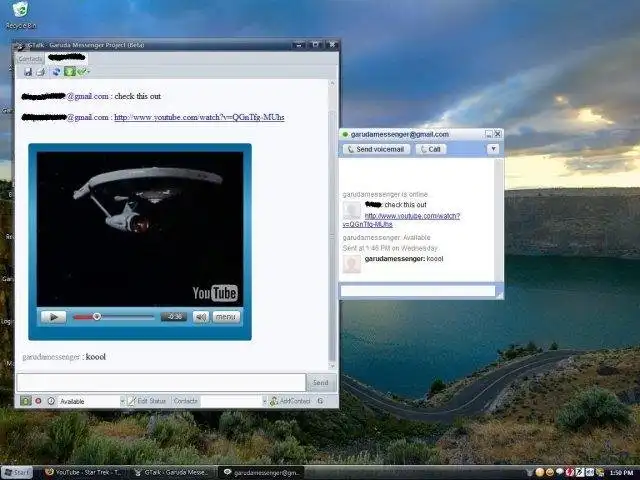Select the blacked-out contact chat tab
Screen dimensions: 640x480
[x=67, y=57]
